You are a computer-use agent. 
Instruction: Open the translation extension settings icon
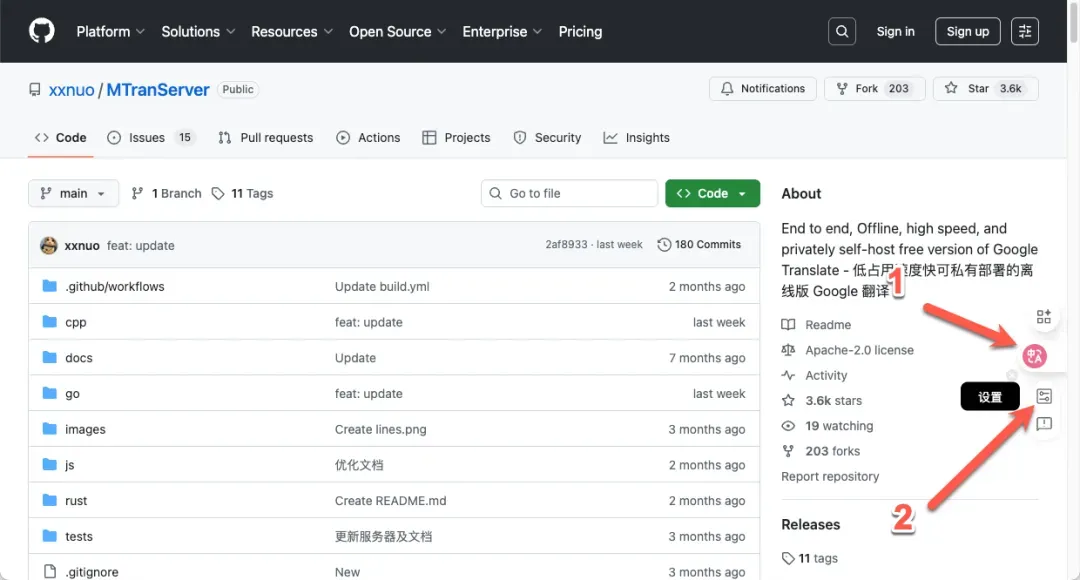(1044, 397)
